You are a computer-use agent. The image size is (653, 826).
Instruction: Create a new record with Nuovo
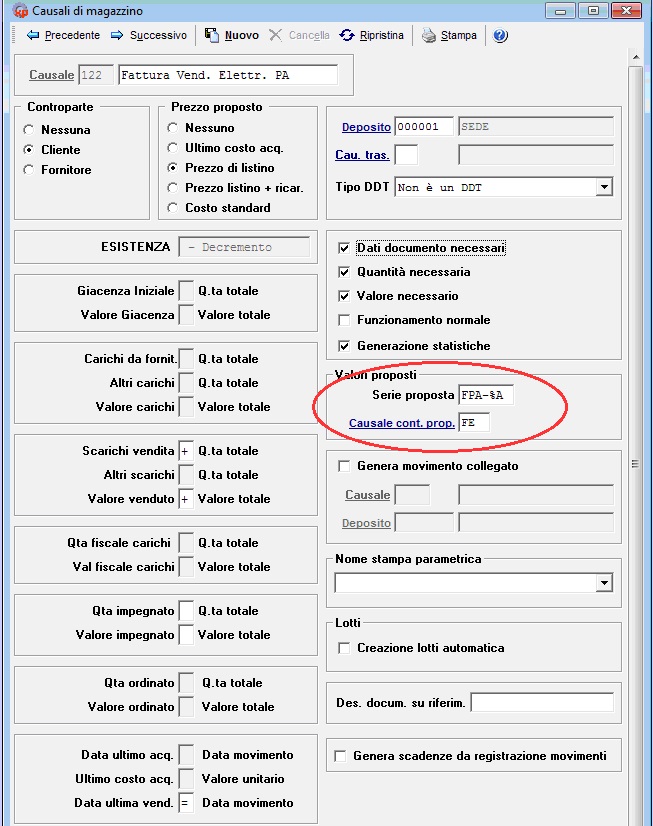[x=212, y=35]
